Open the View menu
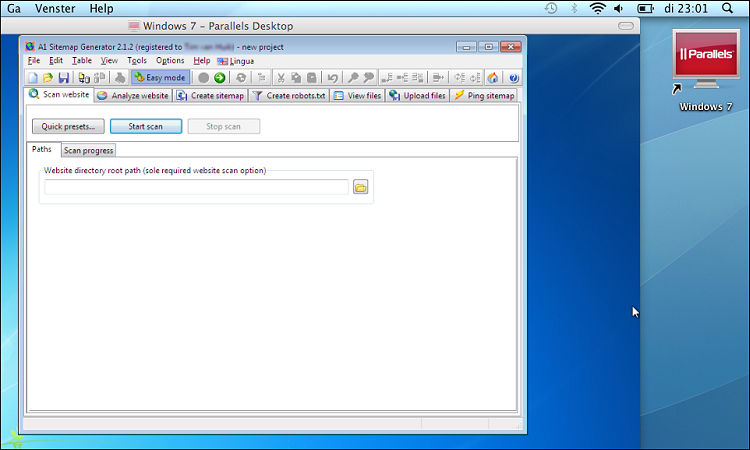Image resolution: width=750 pixels, height=450 pixels. (x=109, y=61)
